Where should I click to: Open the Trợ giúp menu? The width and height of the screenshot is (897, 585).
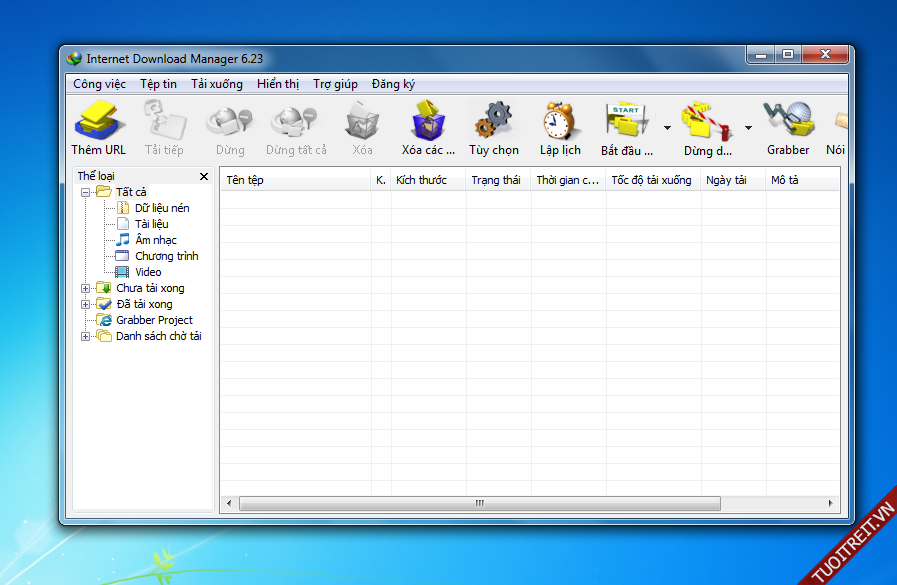pyautogui.click(x=335, y=84)
